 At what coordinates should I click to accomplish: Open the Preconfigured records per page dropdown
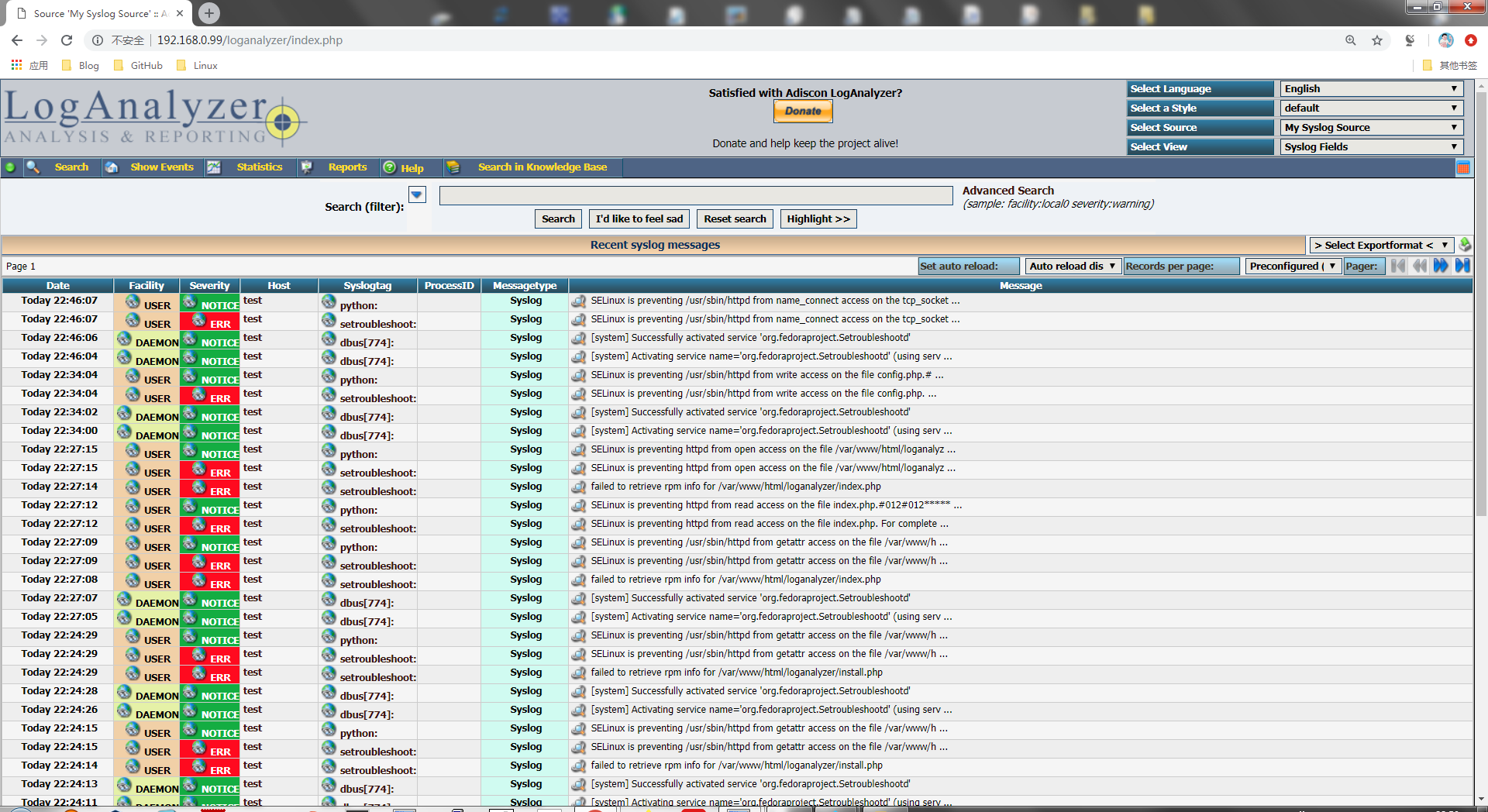[1292, 266]
